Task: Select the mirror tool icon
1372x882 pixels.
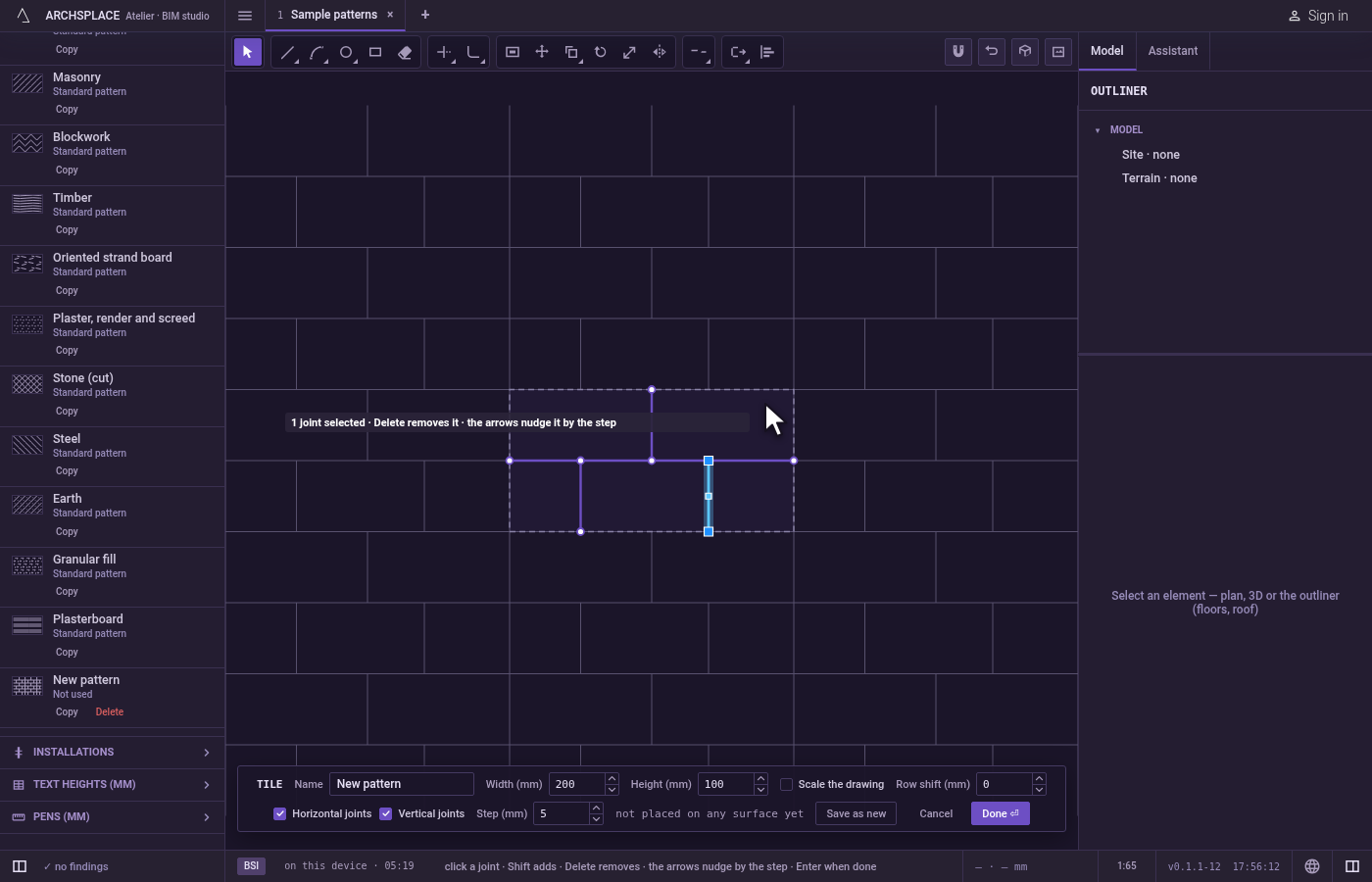Action: [660, 53]
